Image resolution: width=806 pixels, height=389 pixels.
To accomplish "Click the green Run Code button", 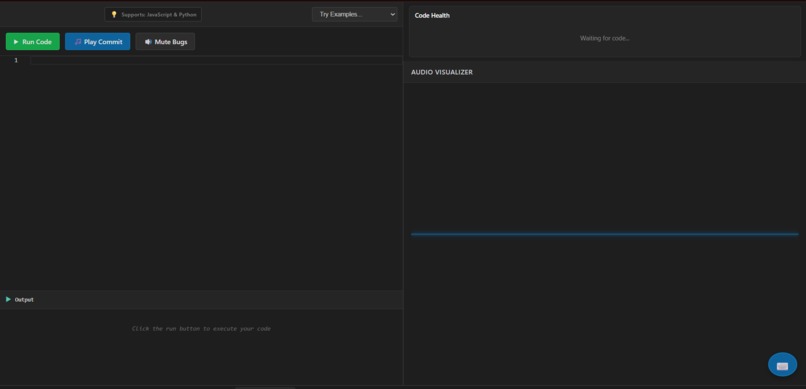I will 32,42.
